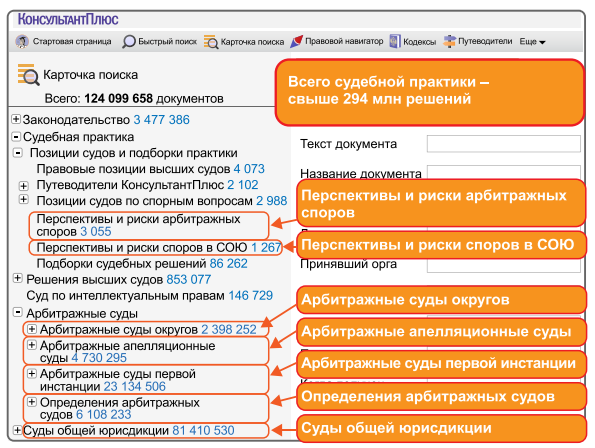Expand Суды общей юрисдикции node
Screen dimensions: 595x448
tap(17, 430)
